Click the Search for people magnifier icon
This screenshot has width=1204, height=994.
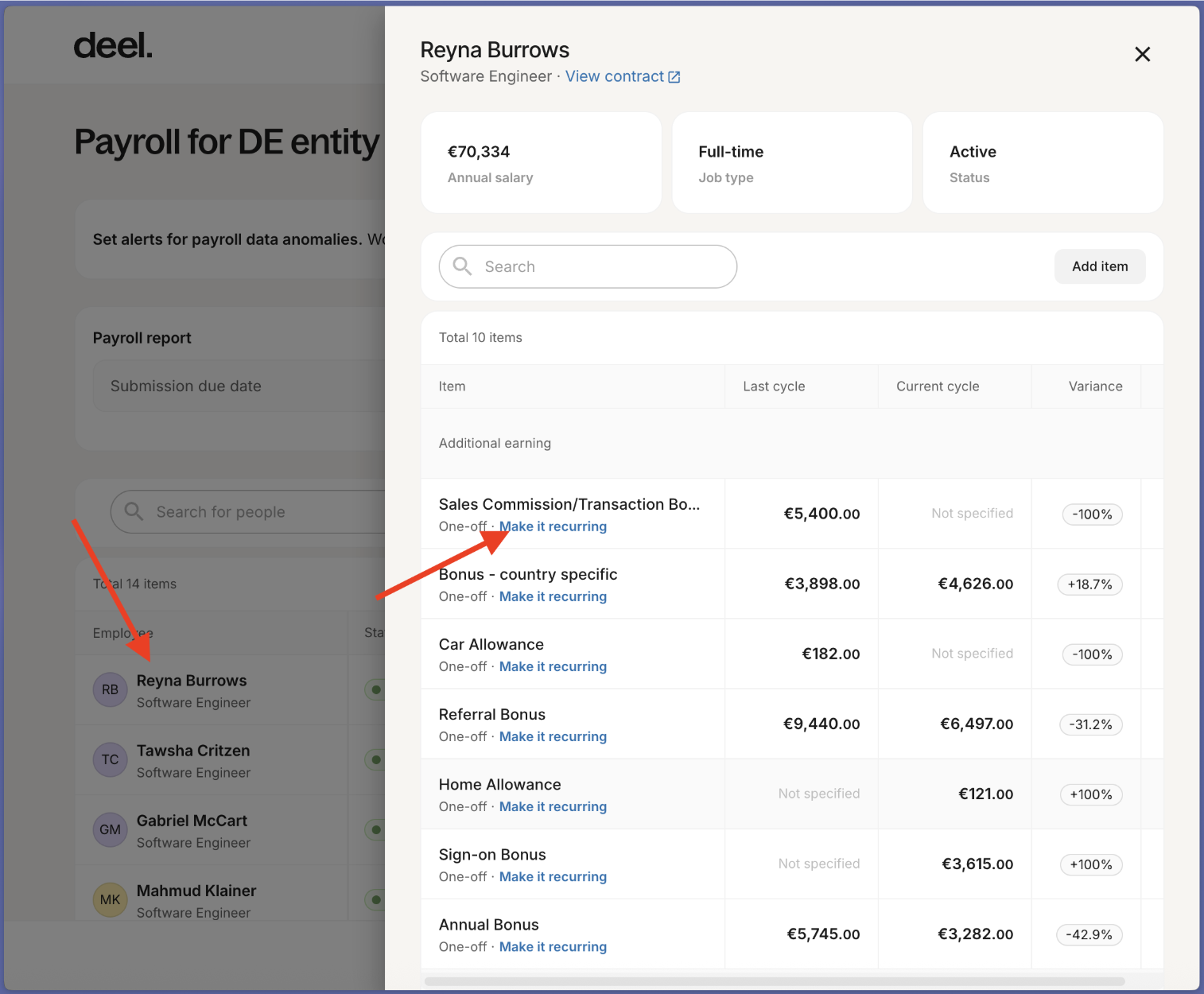134,511
